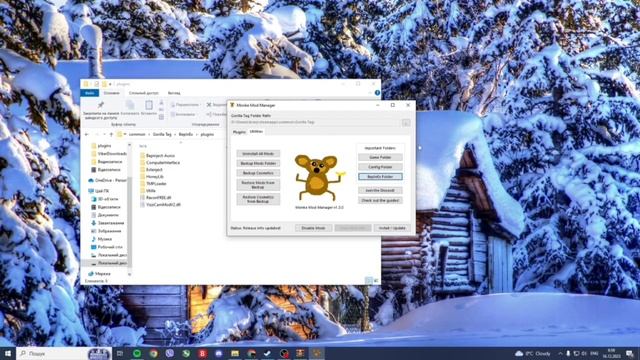Select the HoneyLib folder

(151, 177)
